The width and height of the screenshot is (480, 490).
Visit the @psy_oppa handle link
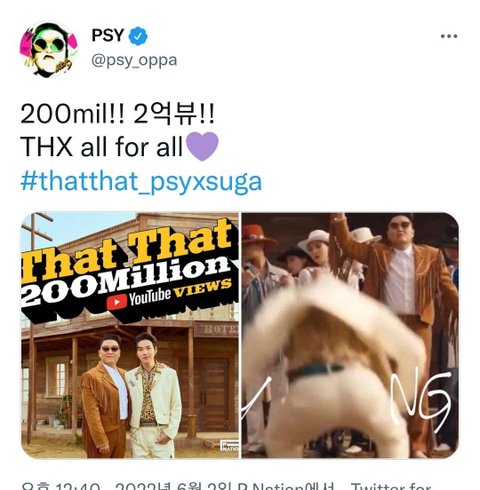pos(134,61)
